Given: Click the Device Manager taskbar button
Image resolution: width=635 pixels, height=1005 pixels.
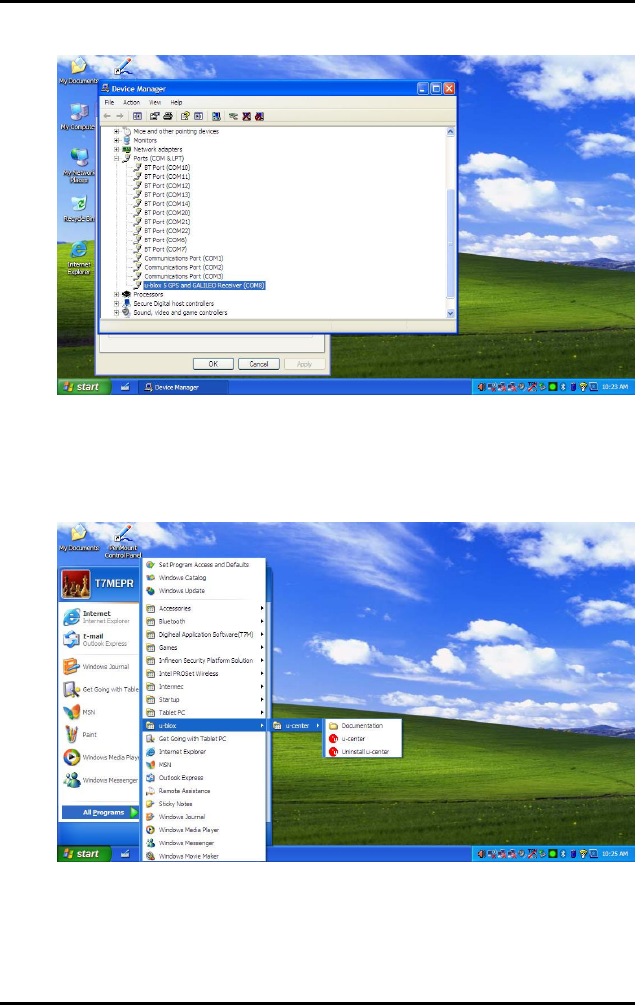Looking at the screenshot, I should point(183,387).
